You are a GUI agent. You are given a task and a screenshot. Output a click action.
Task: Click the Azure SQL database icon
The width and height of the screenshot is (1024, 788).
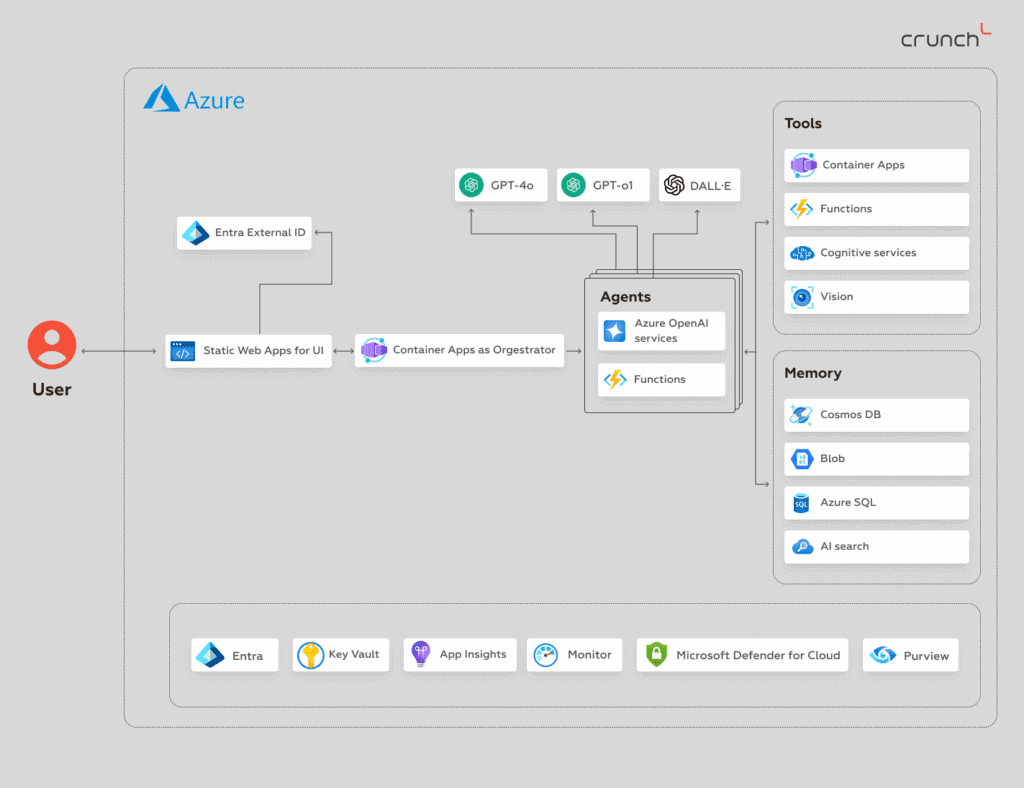click(x=801, y=503)
